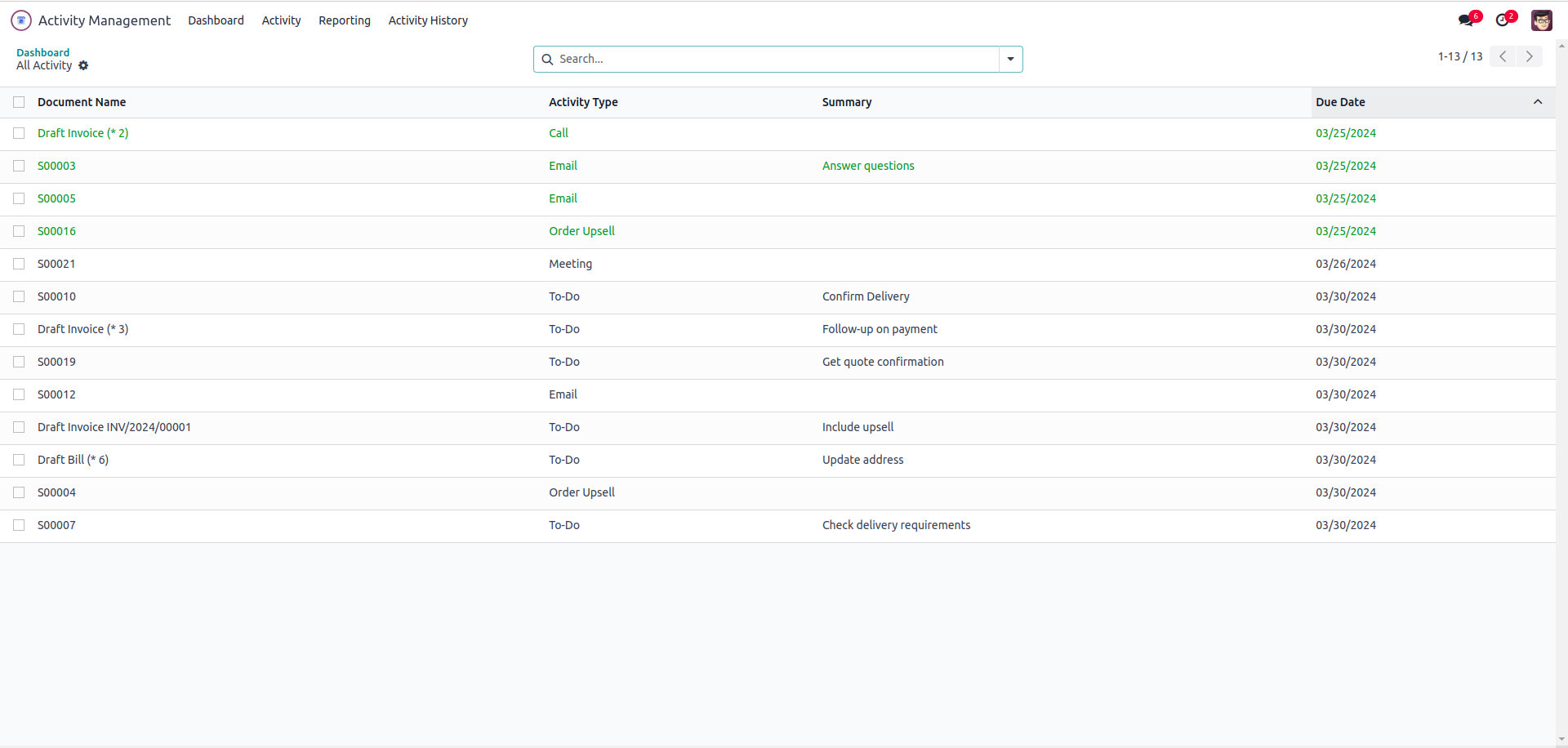Expand the search options dropdown arrow
Screen dimensions: 1568x748
1010,60
